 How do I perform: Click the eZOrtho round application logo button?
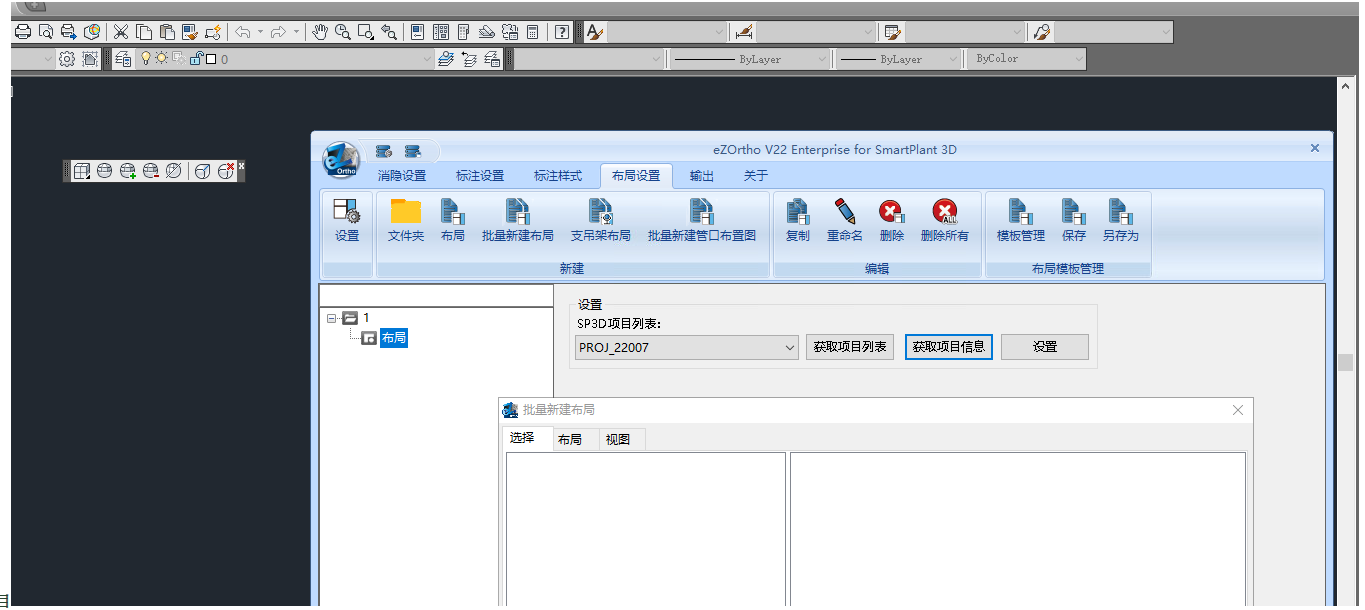coord(341,158)
